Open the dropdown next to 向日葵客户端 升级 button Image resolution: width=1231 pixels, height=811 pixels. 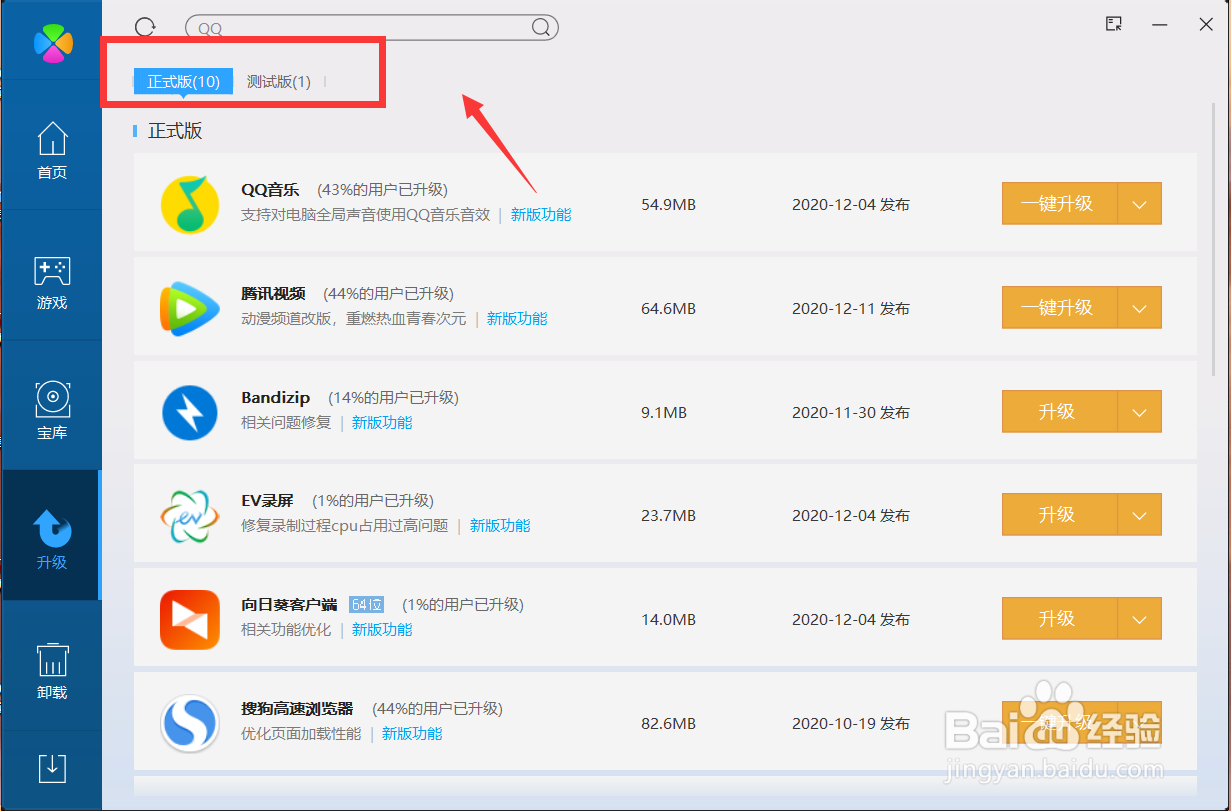tap(1140, 618)
